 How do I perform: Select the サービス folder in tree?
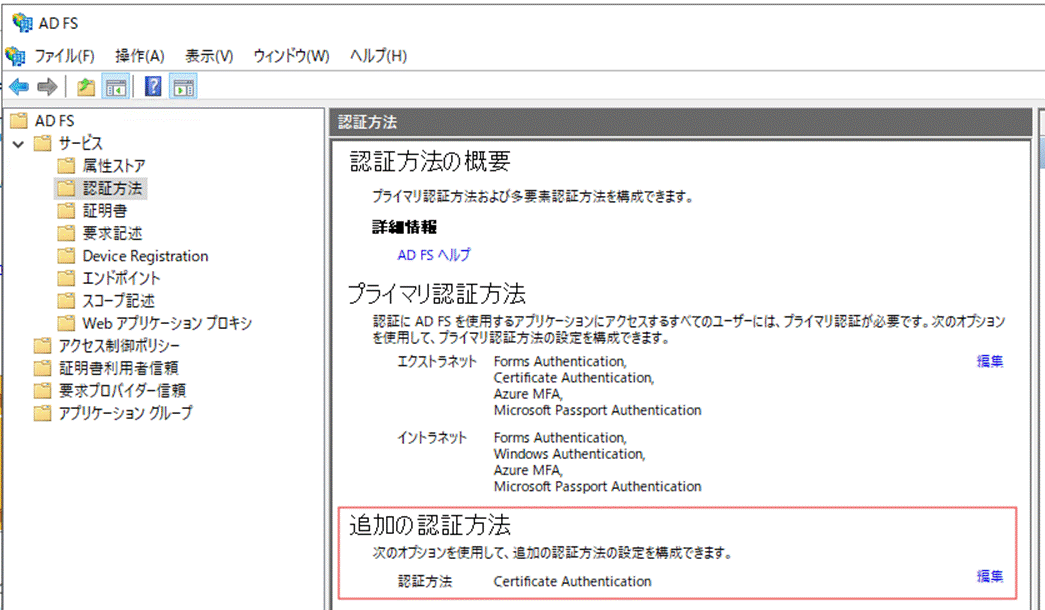(x=81, y=143)
